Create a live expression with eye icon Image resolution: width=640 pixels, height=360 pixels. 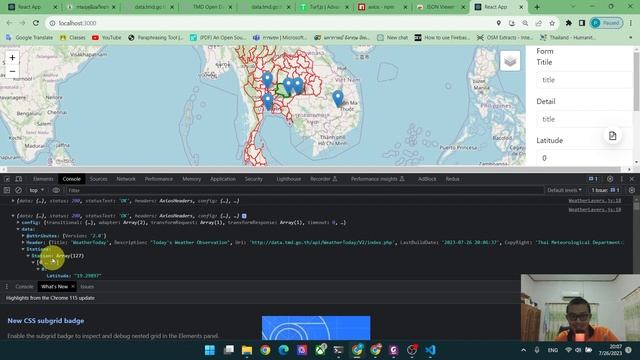[56, 190]
